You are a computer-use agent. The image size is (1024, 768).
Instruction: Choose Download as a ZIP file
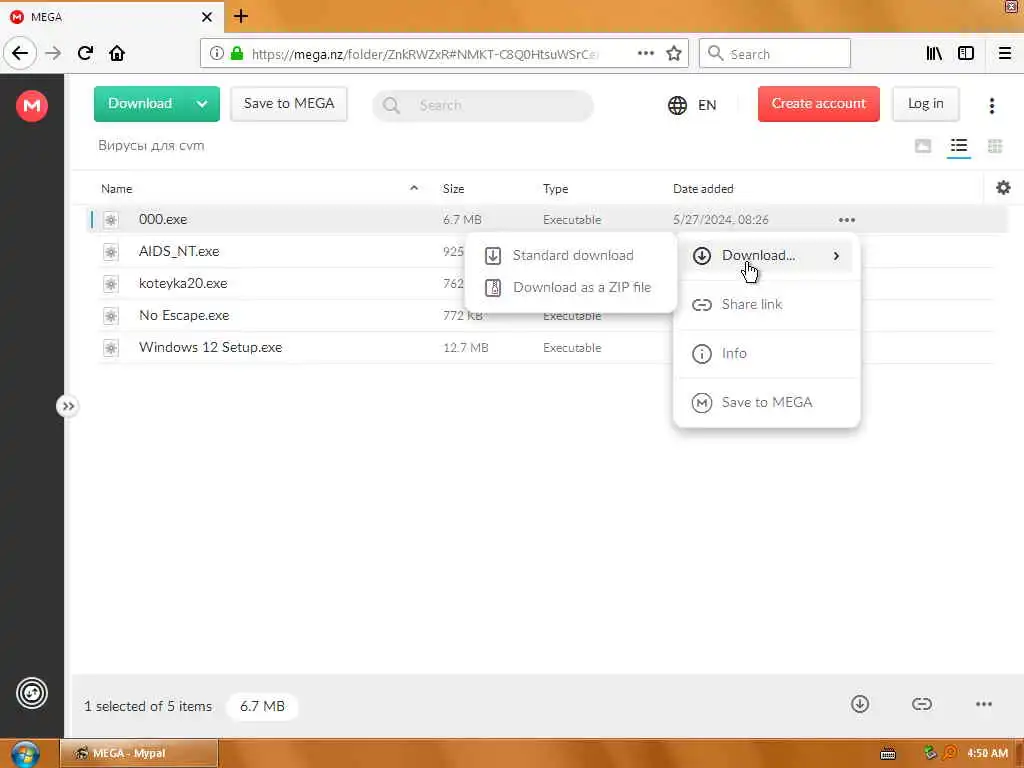570,287
